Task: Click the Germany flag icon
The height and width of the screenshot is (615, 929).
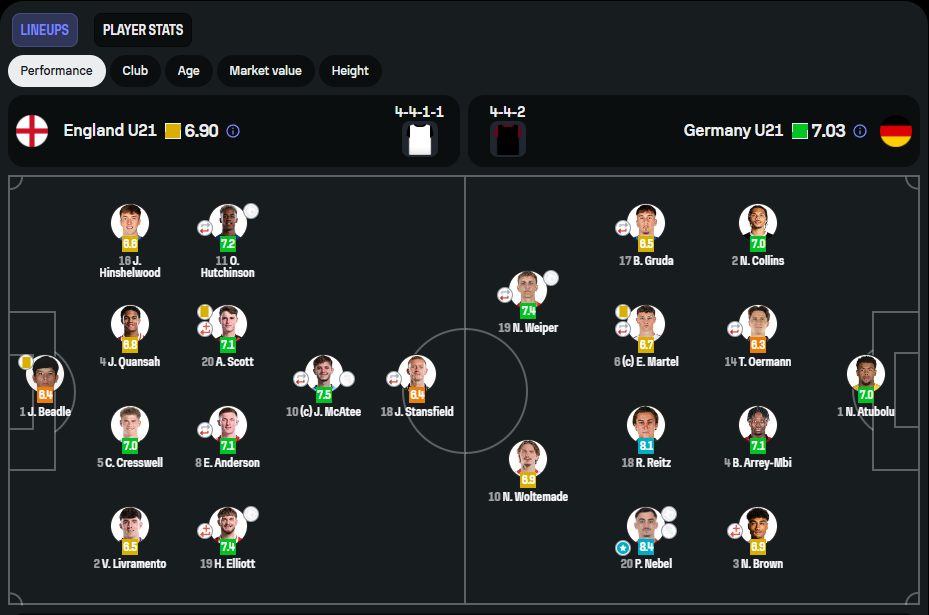Action: pyautogui.click(x=896, y=131)
